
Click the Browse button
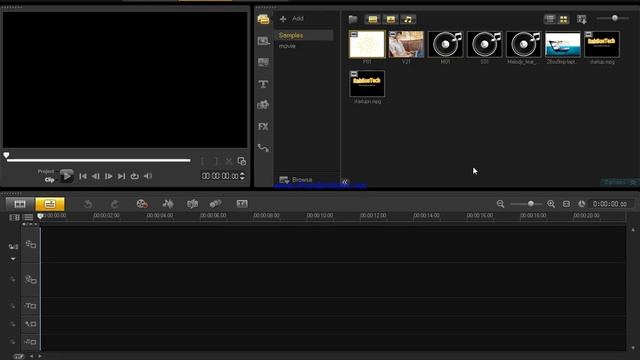(x=296, y=180)
